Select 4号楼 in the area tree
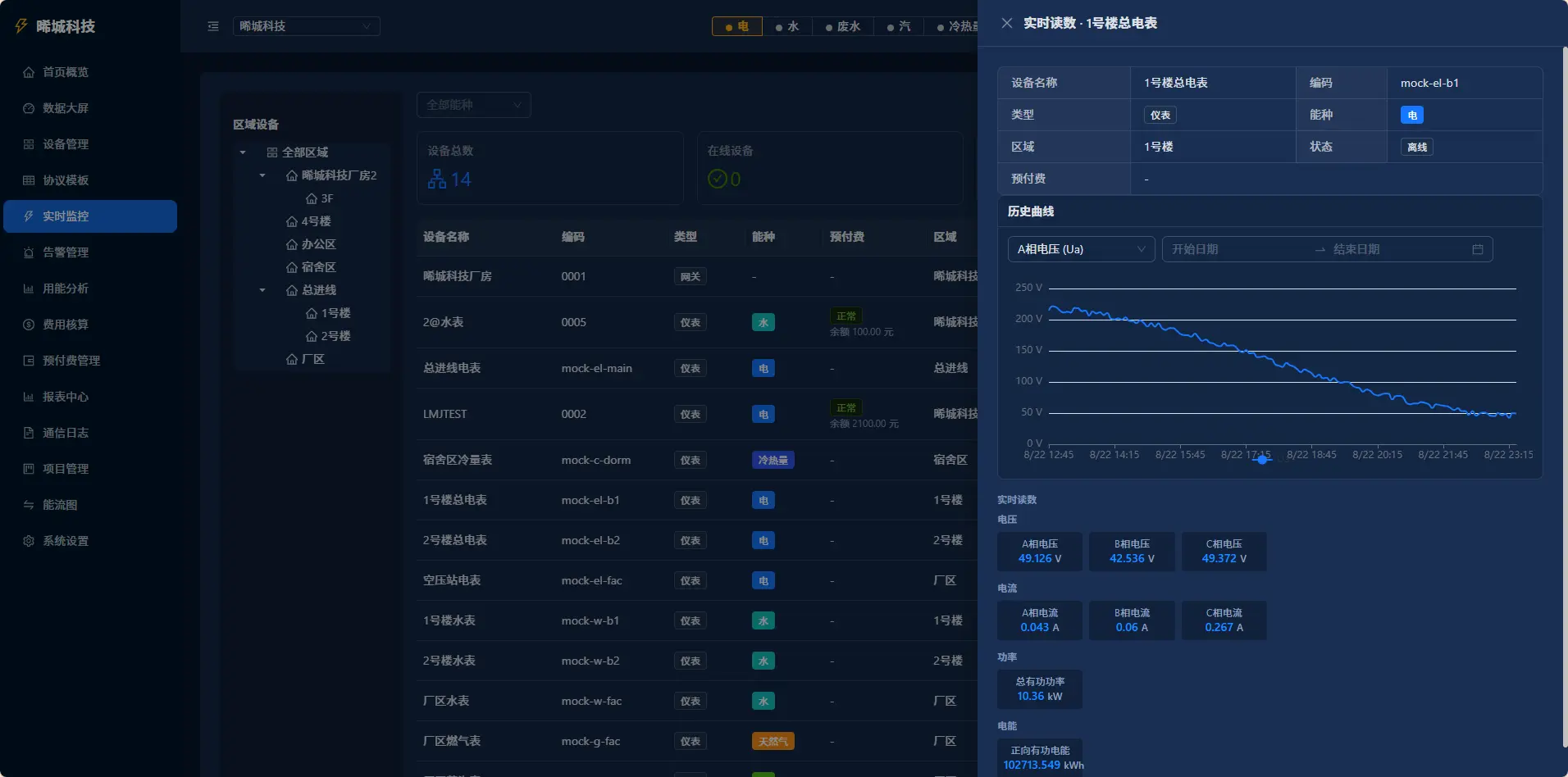 point(308,221)
